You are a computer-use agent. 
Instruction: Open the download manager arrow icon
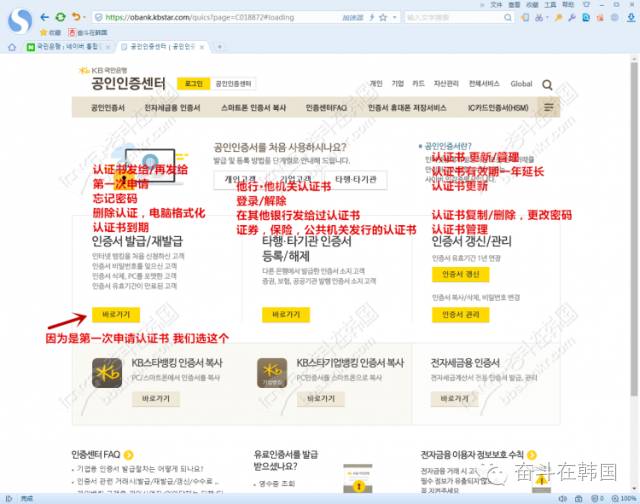[x=631, y=18]
